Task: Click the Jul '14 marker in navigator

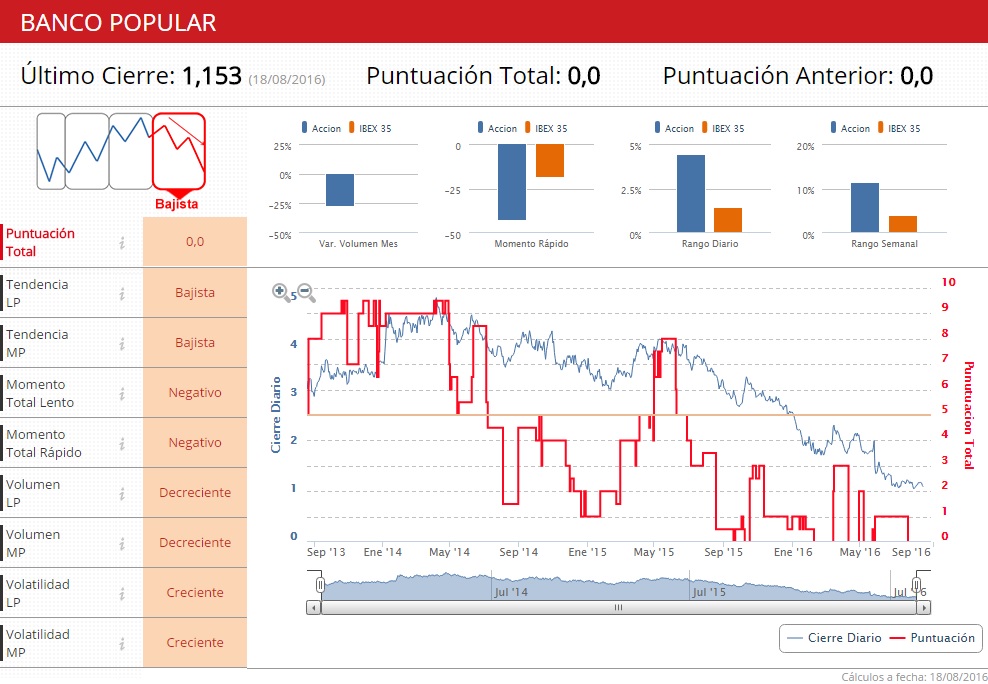Action: click(511, 592)
